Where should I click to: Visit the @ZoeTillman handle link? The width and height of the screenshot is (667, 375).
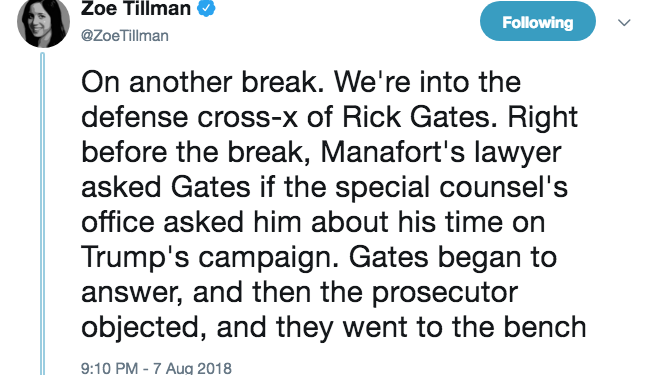point(125,36)
